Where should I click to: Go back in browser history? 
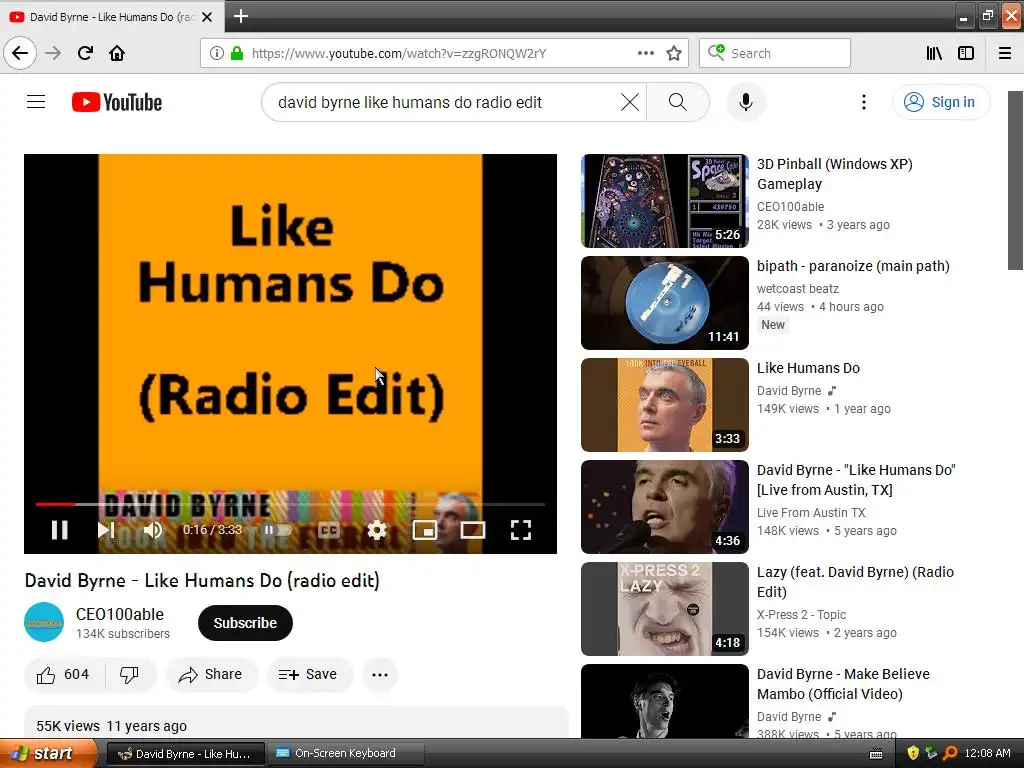pyautogui.click(x=20, y=53)
